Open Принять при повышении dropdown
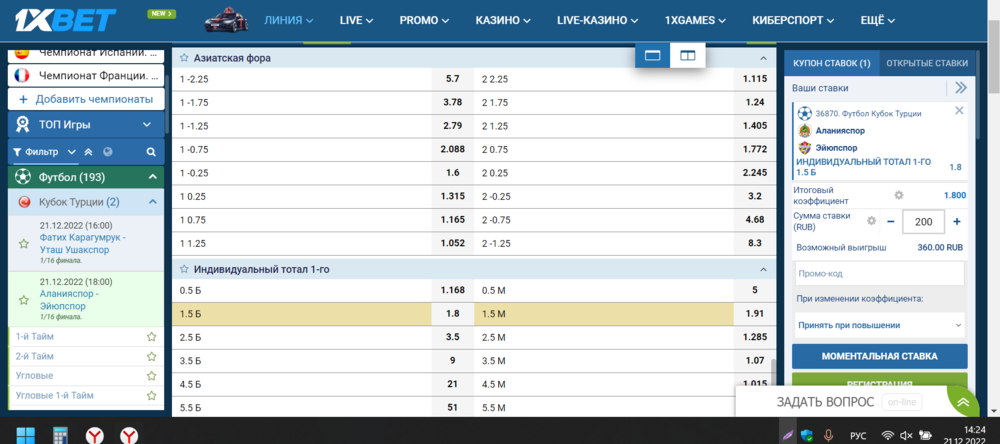This screenshot has width=1000, height=444. pyautogui.click(x=879, y=325)
